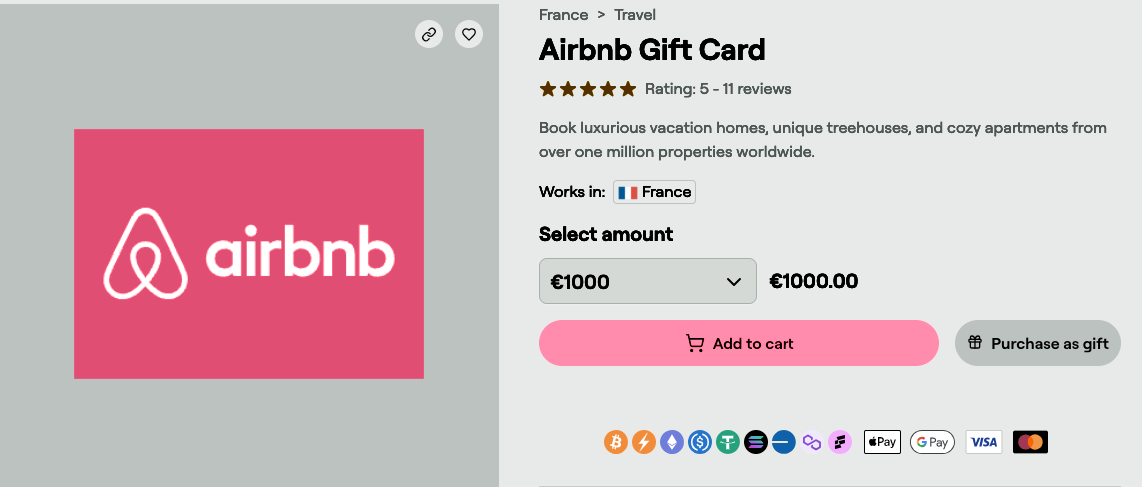This screenshot has width=1142, height=487.
Task: Click the Apple Pay badge
Action: [x=882, y=442]
